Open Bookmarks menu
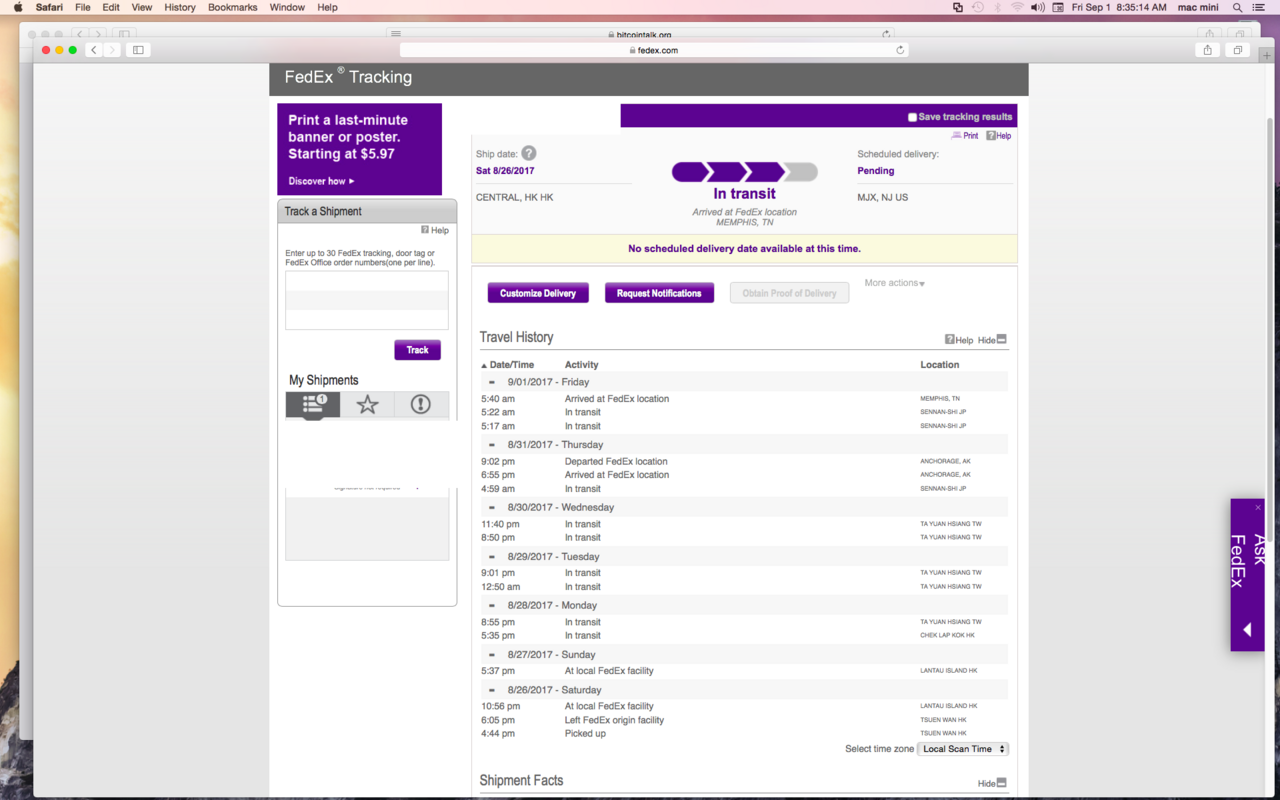 233,7
